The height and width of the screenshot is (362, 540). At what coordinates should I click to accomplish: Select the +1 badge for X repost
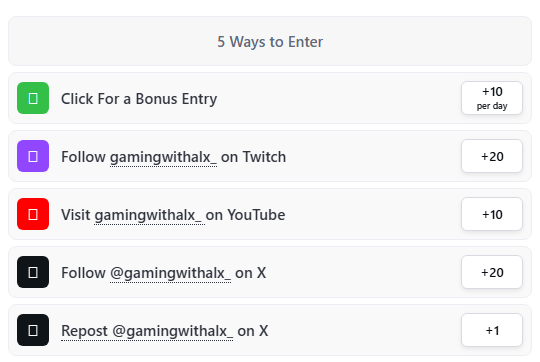point(492,330)
